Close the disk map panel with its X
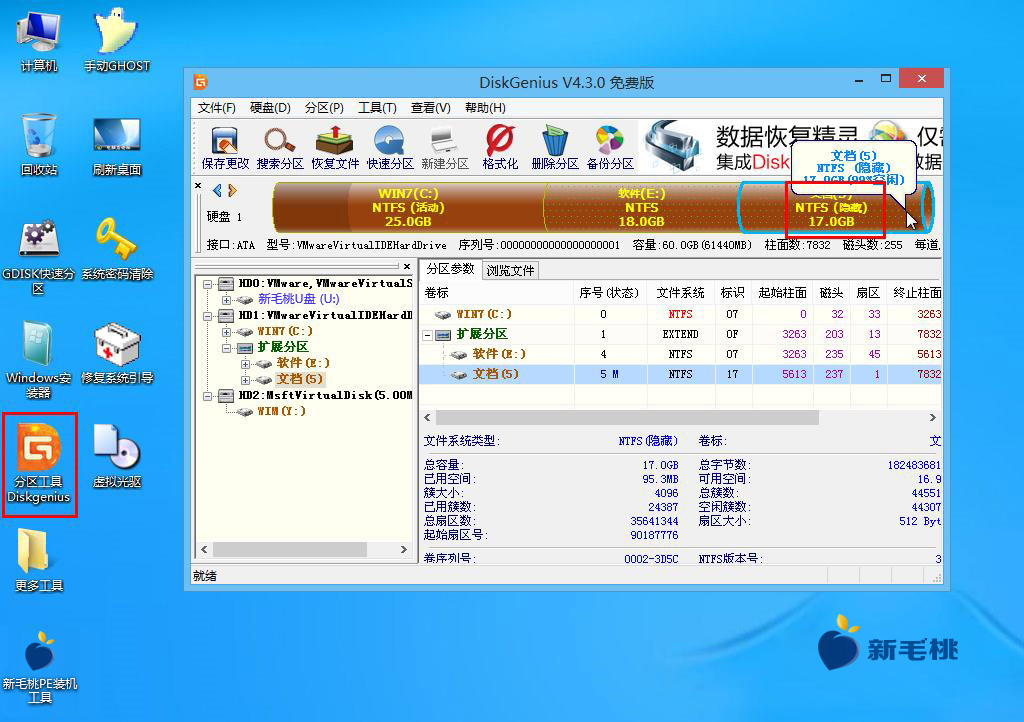Image resolution: width=1024 pixels, height=722 pixels. (x=198, y=186)
